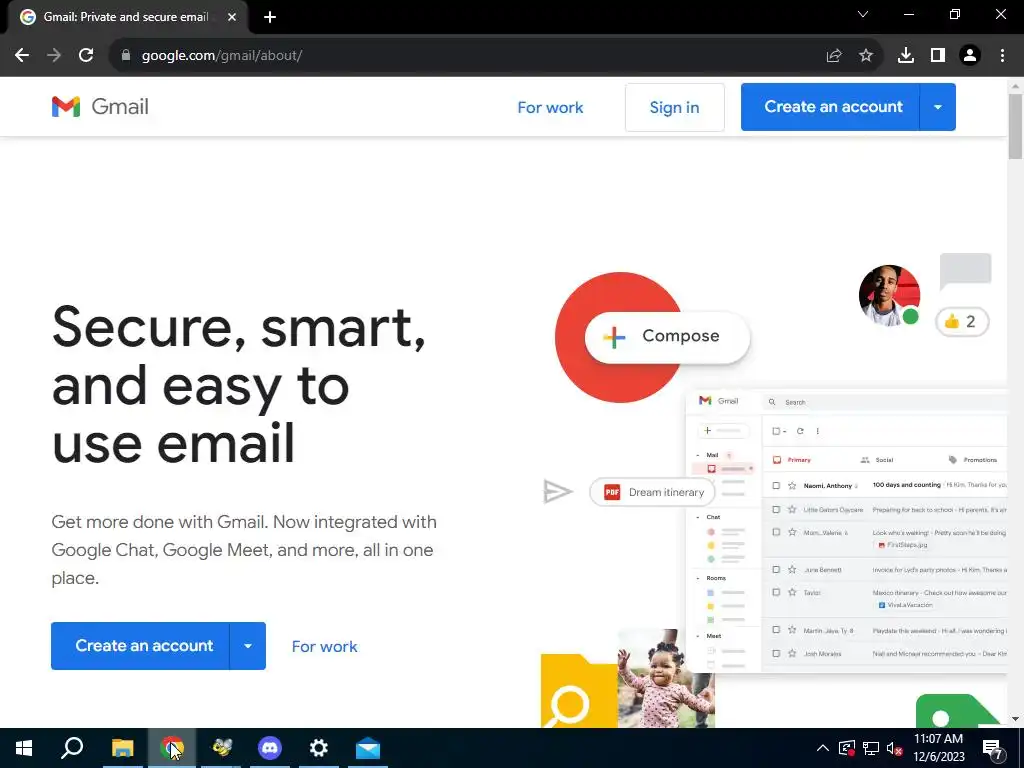Click the scrollbar down arrow
Screen dimensions: 1024x768
[1015, 719]
